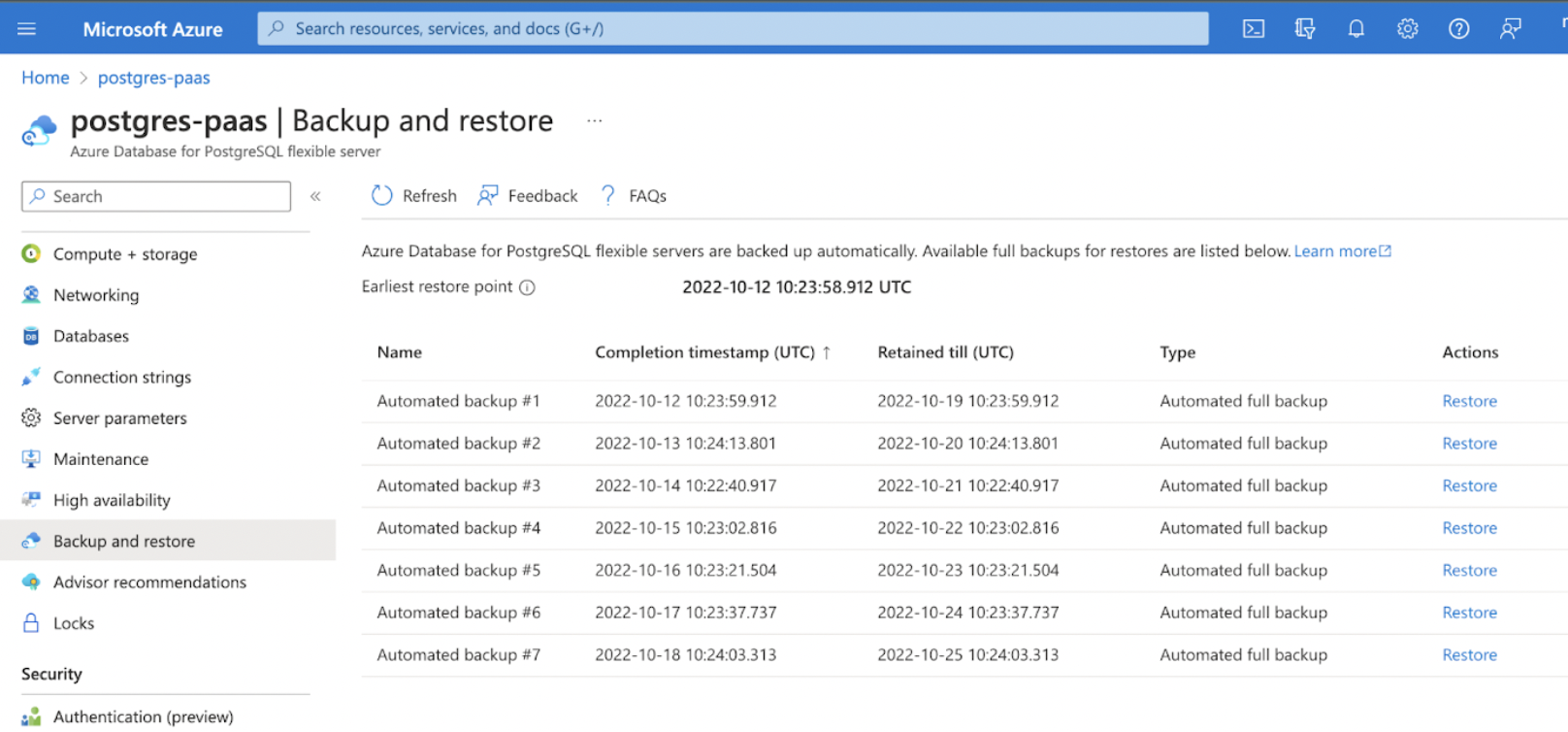This screenshot has height=732, width=1568.
Task: Click the High availability icon
Action: pos(31,500)
